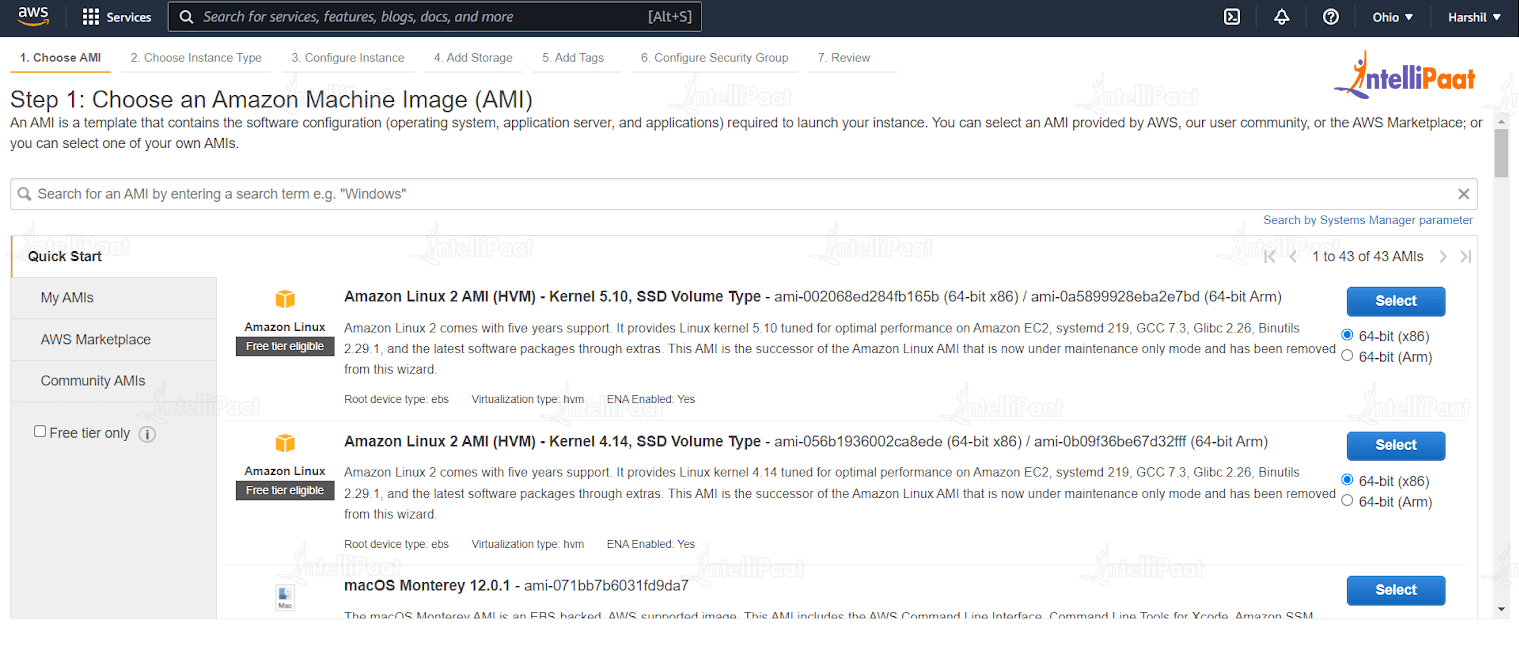Screen dimensions: 1519x658
Task: Open the Harshil account dropdown
Action: pyautogui.click(x=1472, y=16)
